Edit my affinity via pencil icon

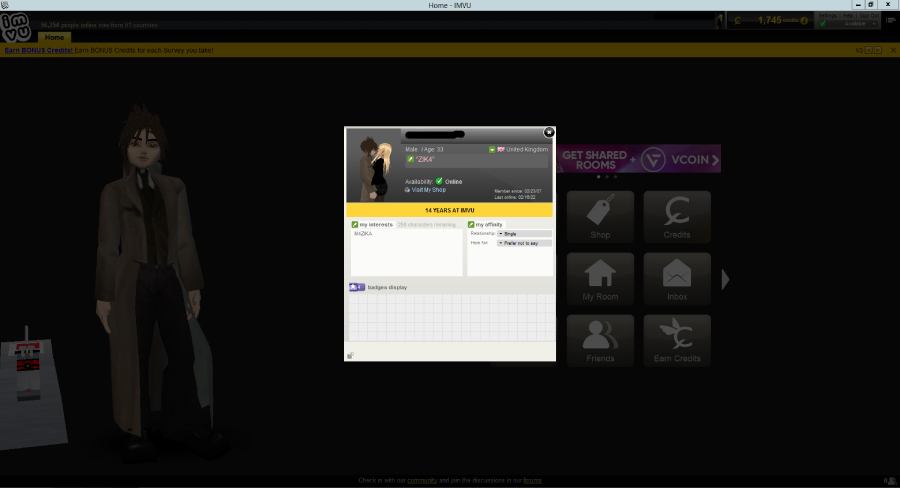pyautogui.click(x=471, y=224)
